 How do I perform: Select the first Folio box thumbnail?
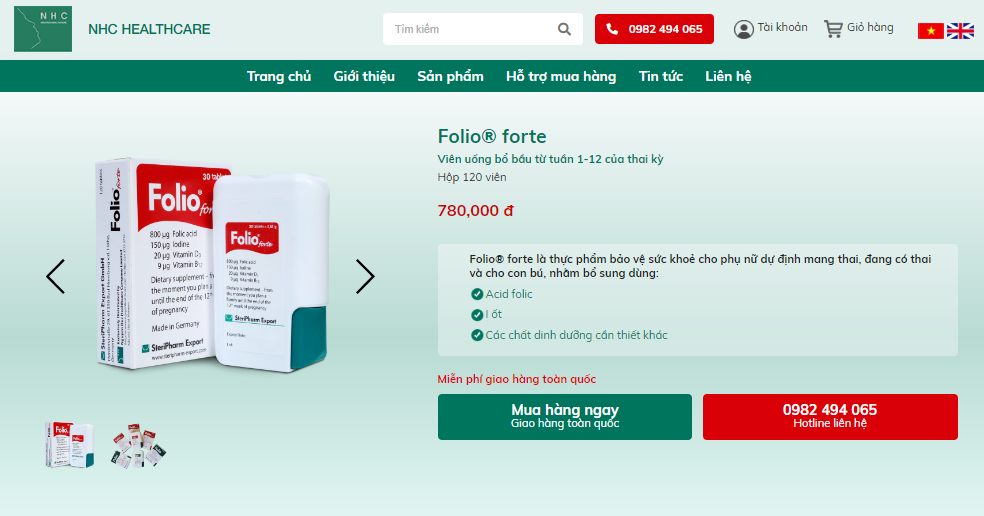point(69,444)
